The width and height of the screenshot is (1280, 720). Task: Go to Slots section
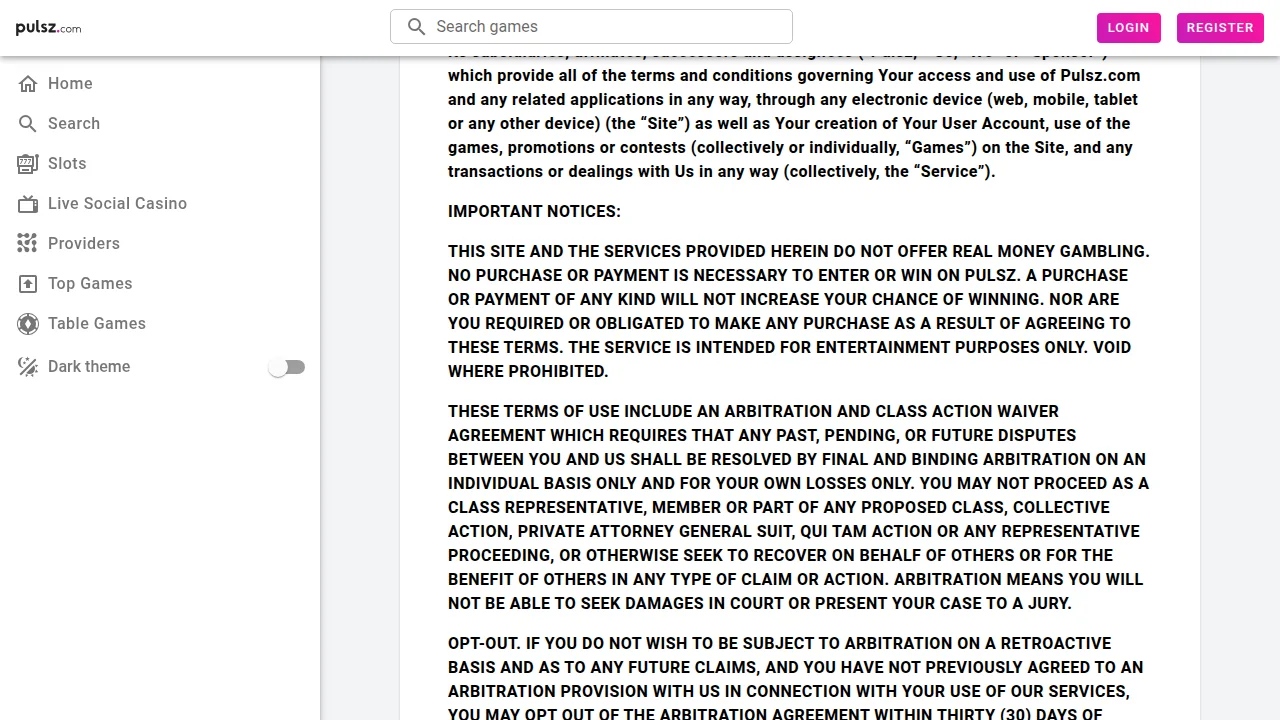pyautogui.click(x=160, y=164)
